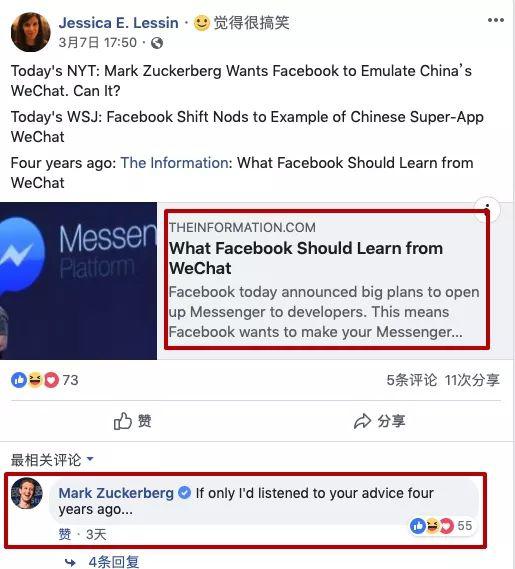Click the public globe privacy icon
The image size is (515, 569).
pos(157,43)
